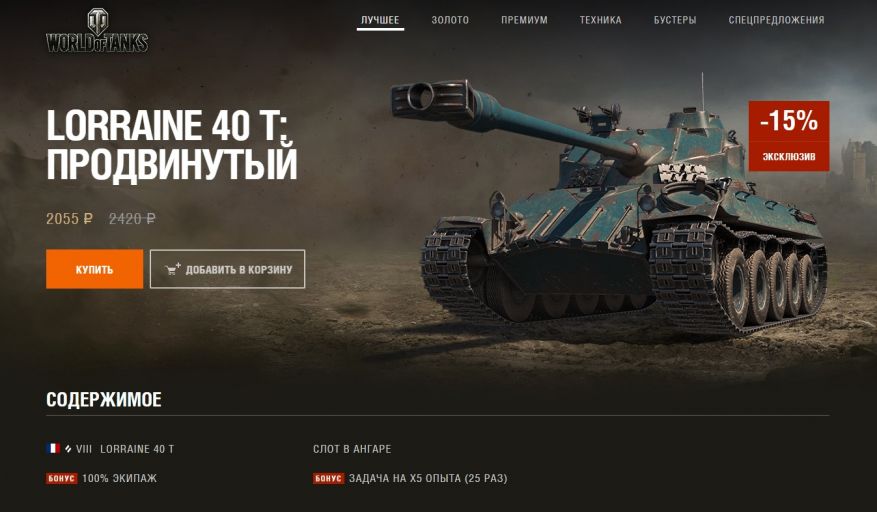Click the shopping cart icon
Viewport: 877px width, 512px height.
(173, 269)
